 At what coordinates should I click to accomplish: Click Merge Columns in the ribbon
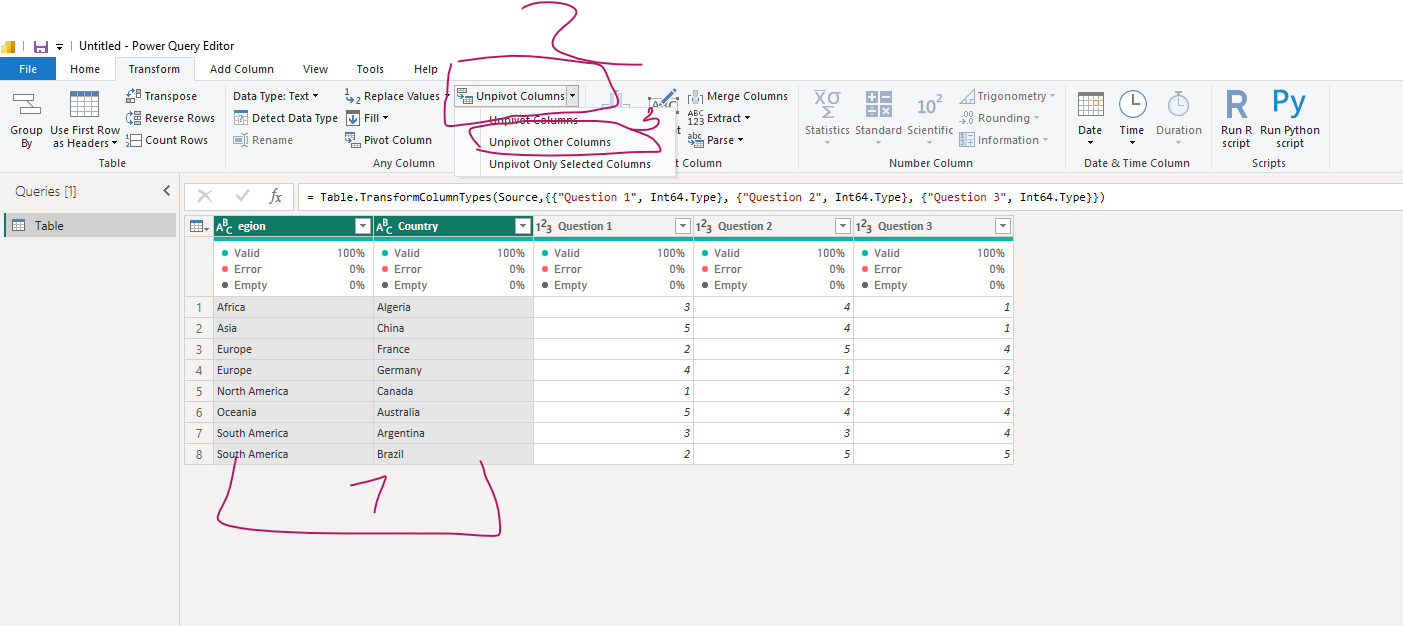coord(738,96)
